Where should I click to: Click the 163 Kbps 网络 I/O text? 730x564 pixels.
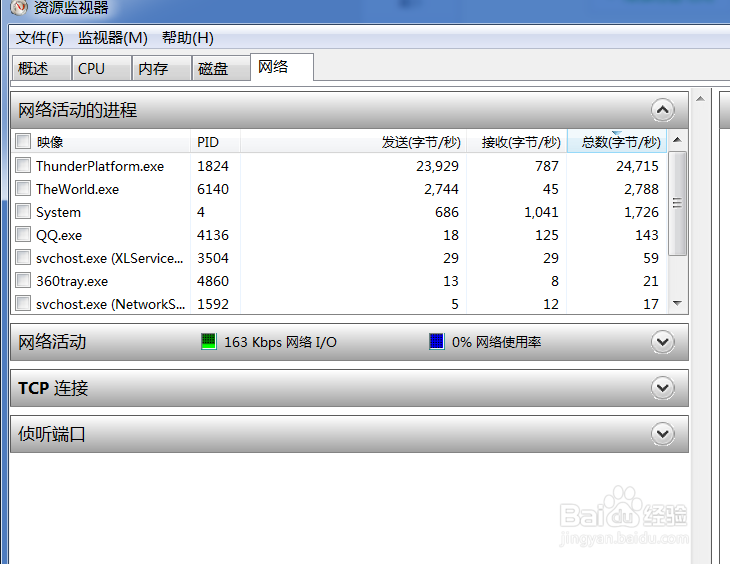(x=280, y=342)
